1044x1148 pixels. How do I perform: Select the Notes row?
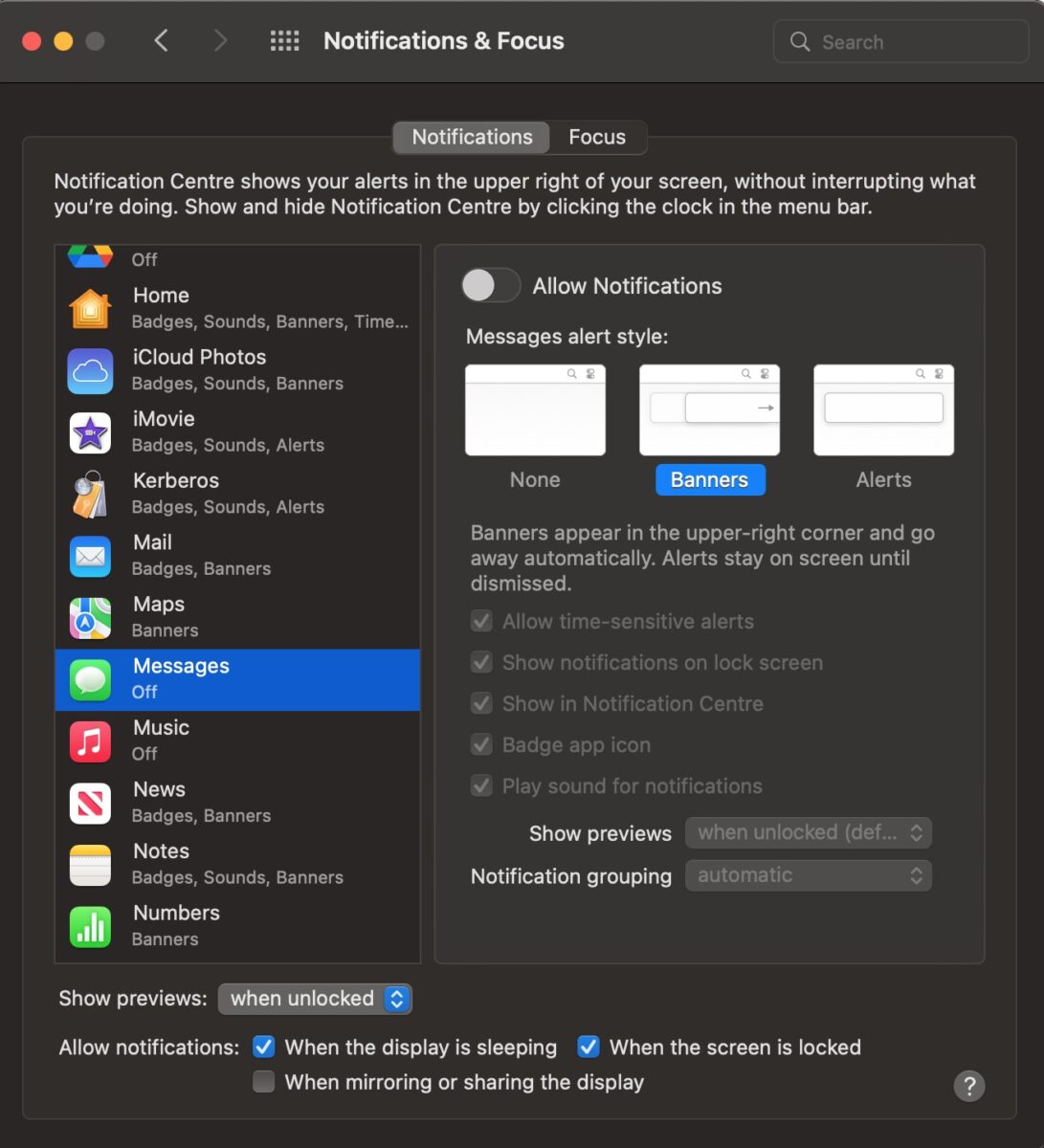(237, 865)
